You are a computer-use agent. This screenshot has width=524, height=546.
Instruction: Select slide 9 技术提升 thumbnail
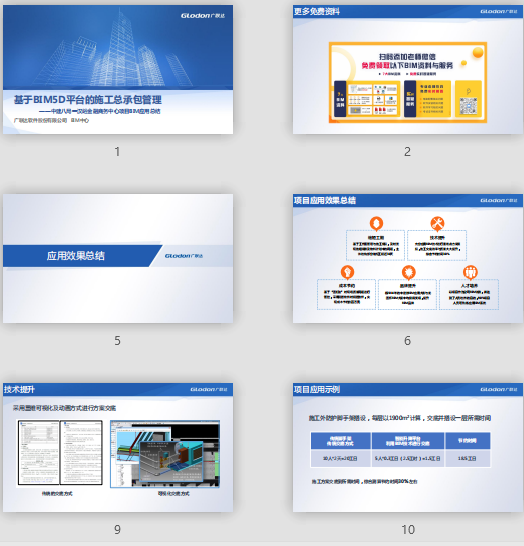(x=118, y=447)
